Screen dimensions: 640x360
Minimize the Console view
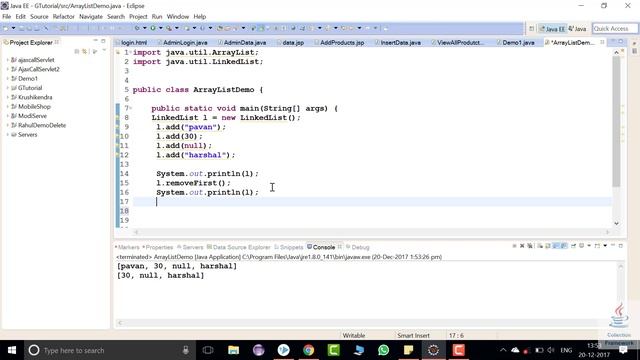point(613,246)
